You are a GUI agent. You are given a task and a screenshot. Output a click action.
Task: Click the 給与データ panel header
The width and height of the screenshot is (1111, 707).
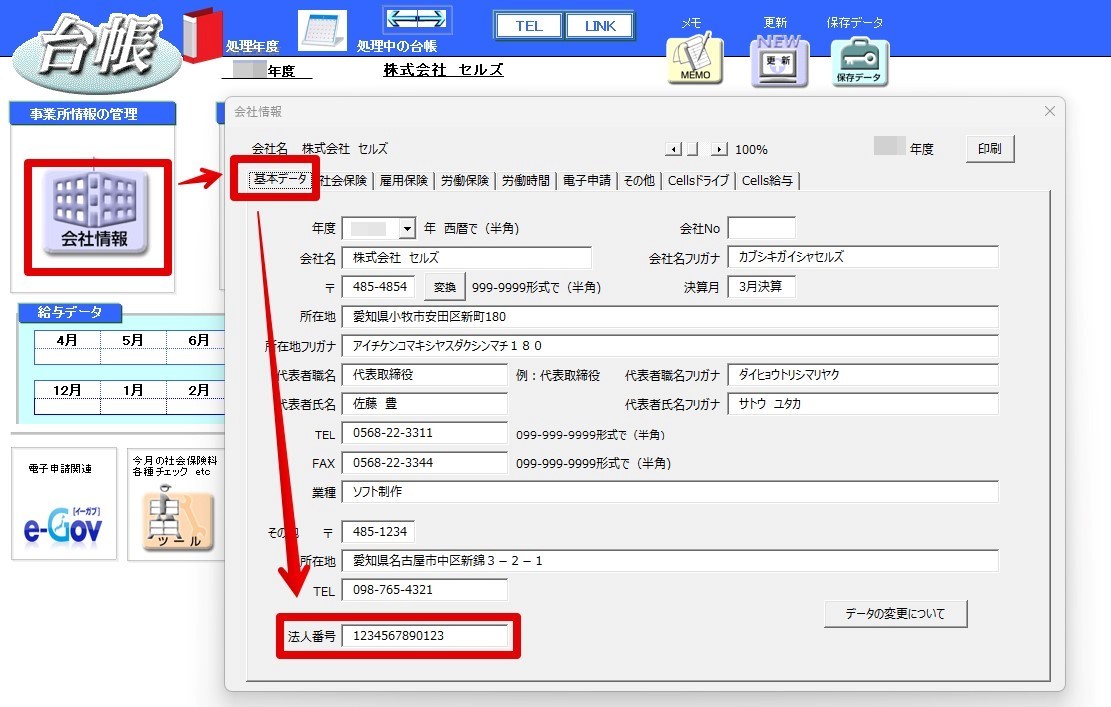pos(69,312)
